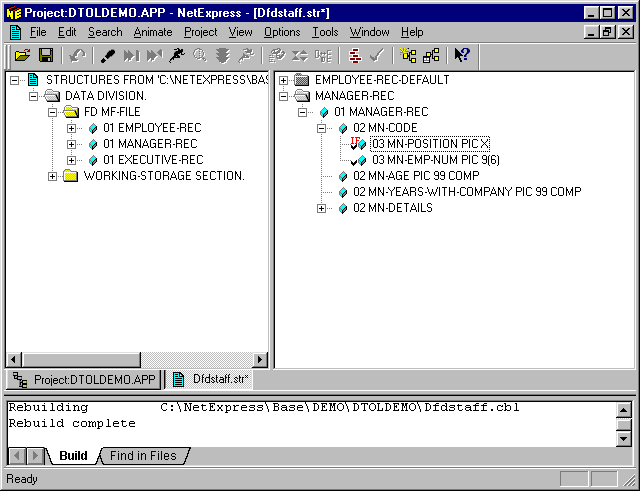Collapse the STRUCTURES FROM root node
The width and height of the screenshot is (640, 491).
(x=14, y=80)
